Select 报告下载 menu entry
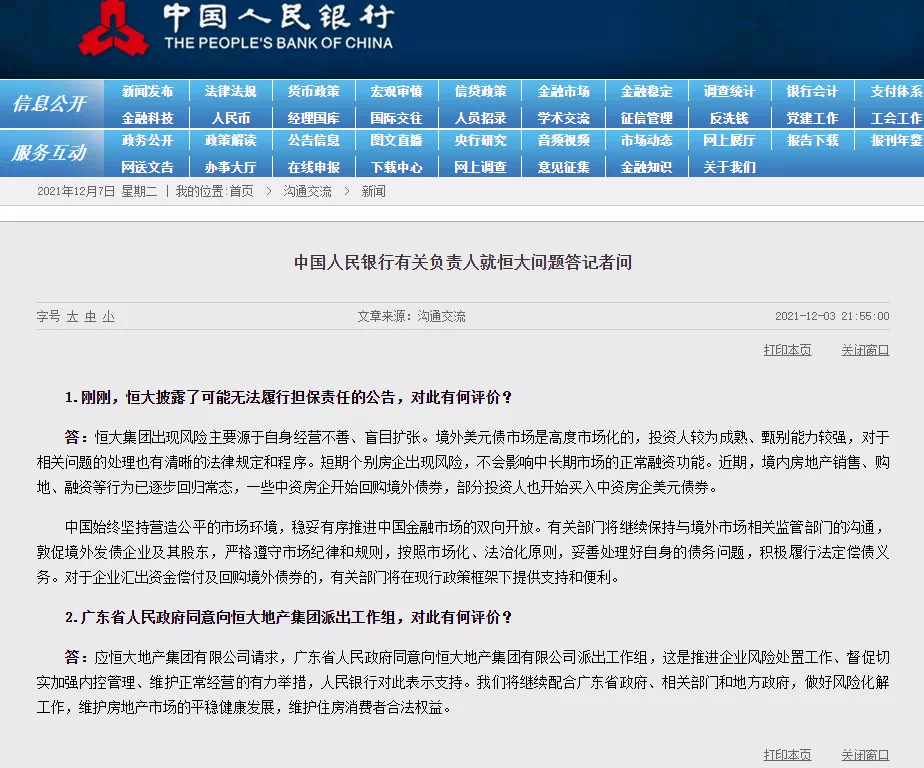The height and width of the screenshot is (768, 924). click(812, 140)
